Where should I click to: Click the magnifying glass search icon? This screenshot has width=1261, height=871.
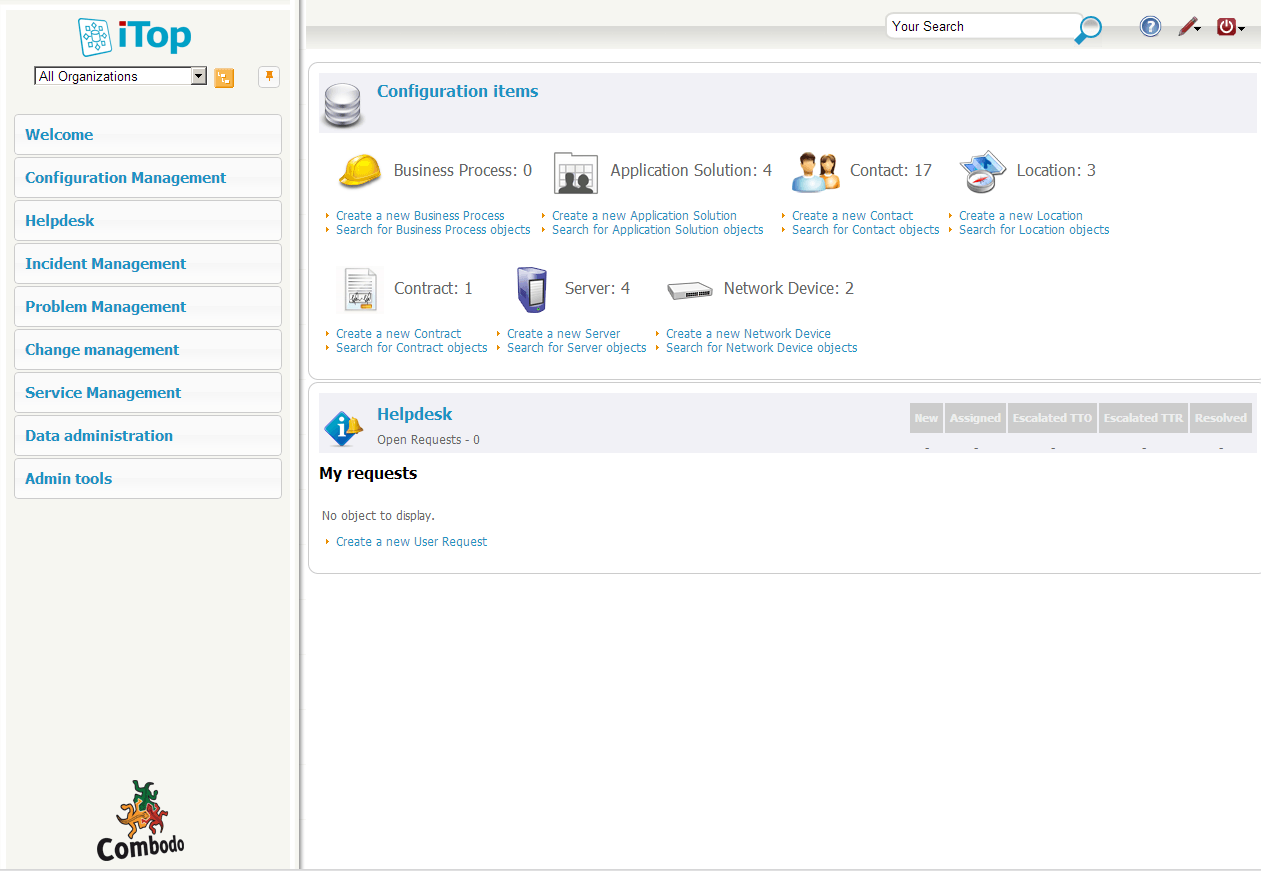click(1087, 30)
